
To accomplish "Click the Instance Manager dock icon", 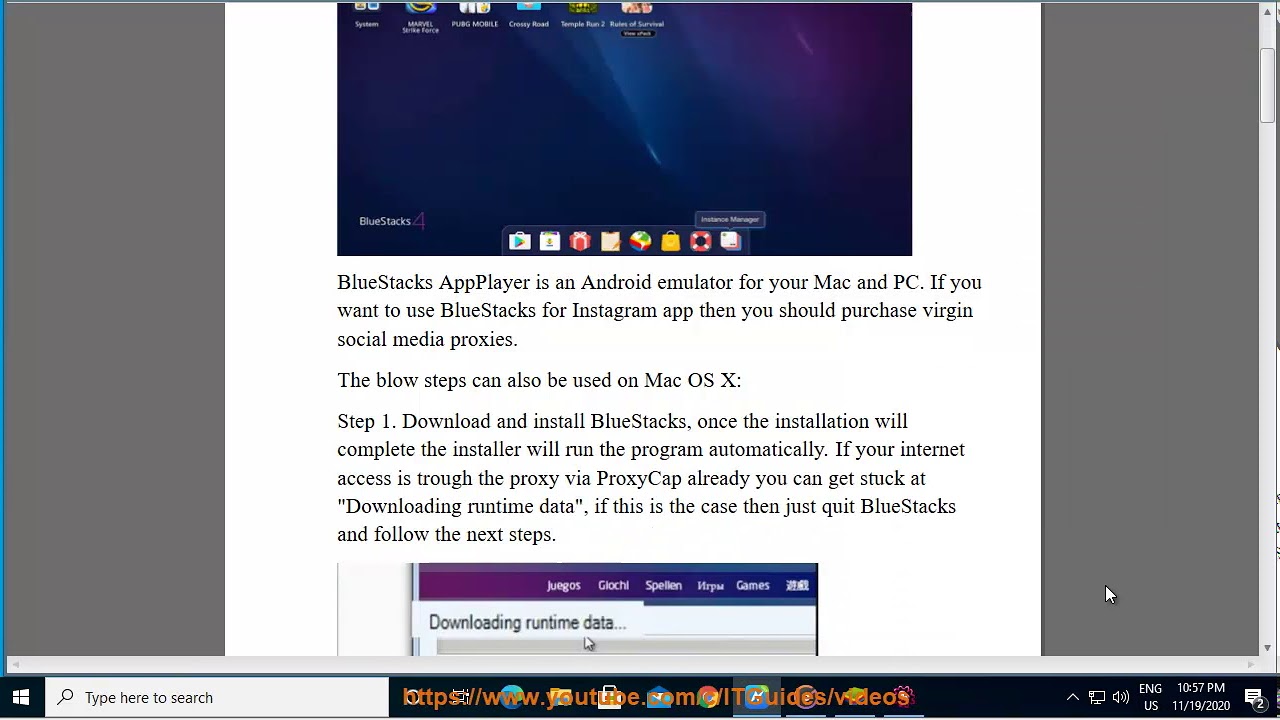I will (730, 241).
